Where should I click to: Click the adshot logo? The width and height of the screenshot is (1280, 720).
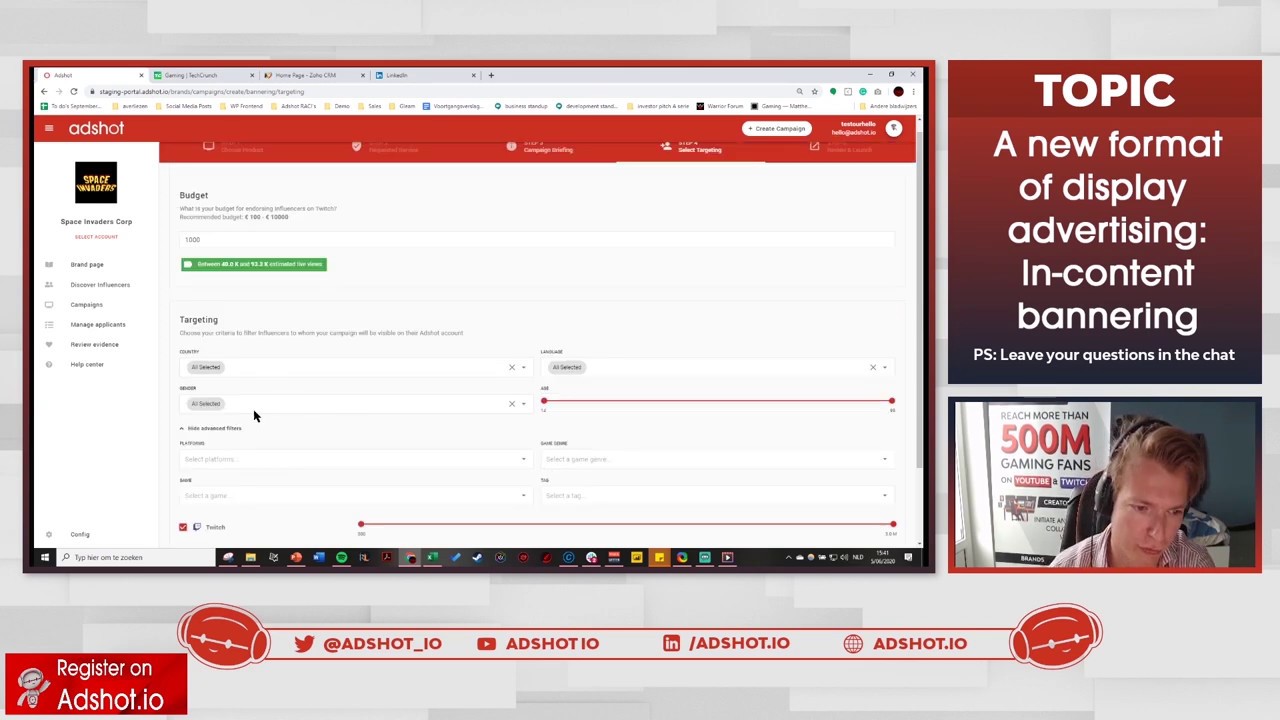[96, 128]
